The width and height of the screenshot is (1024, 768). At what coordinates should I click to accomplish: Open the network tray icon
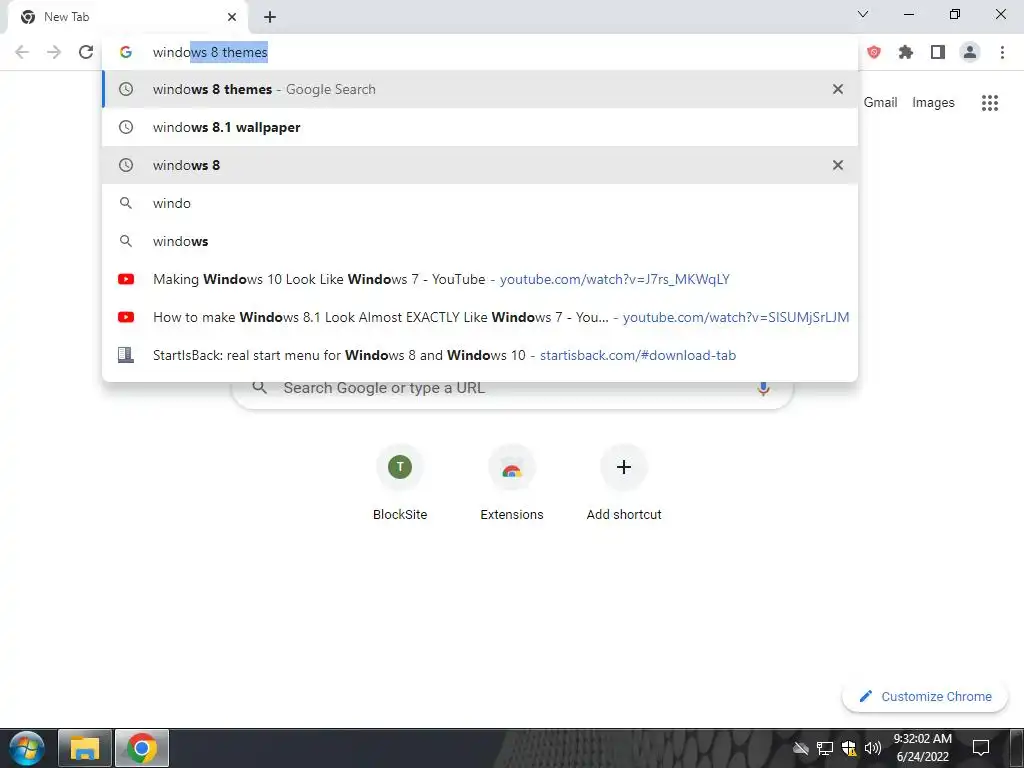(825, 748)
